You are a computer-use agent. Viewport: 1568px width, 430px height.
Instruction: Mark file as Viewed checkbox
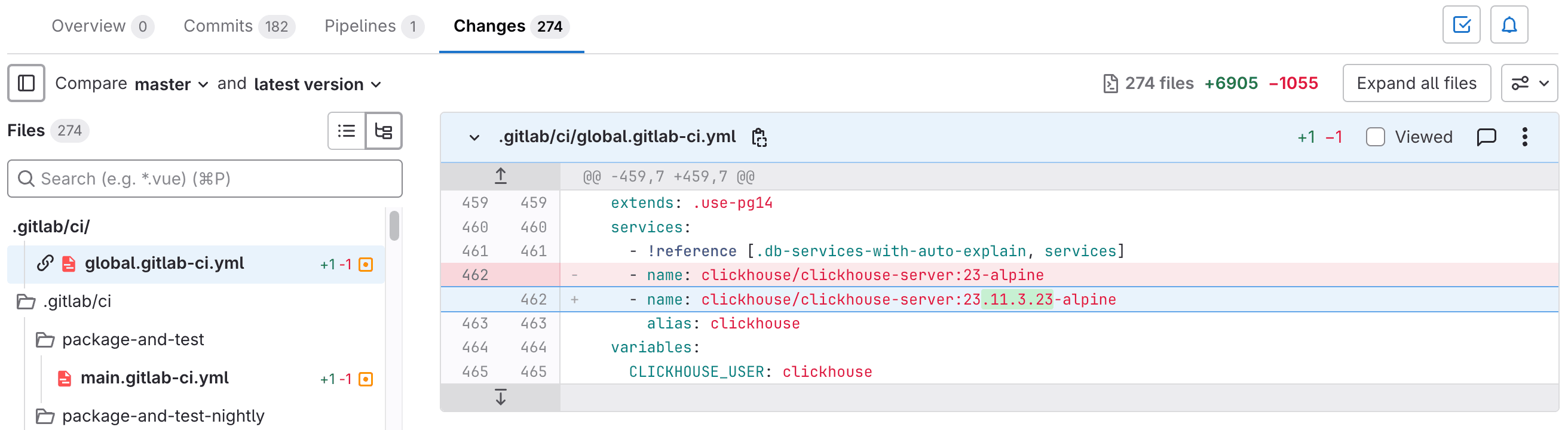[x=1375, y=137]
